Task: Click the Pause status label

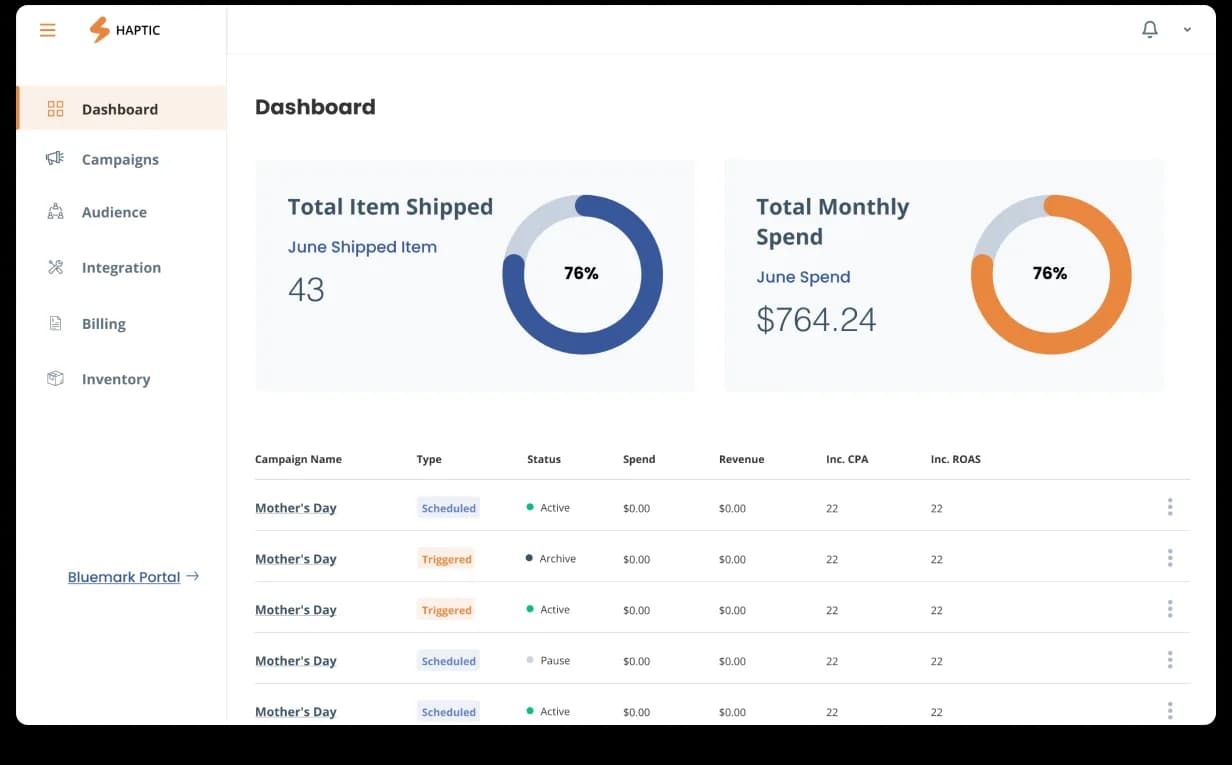Action: tap(555, 661)
